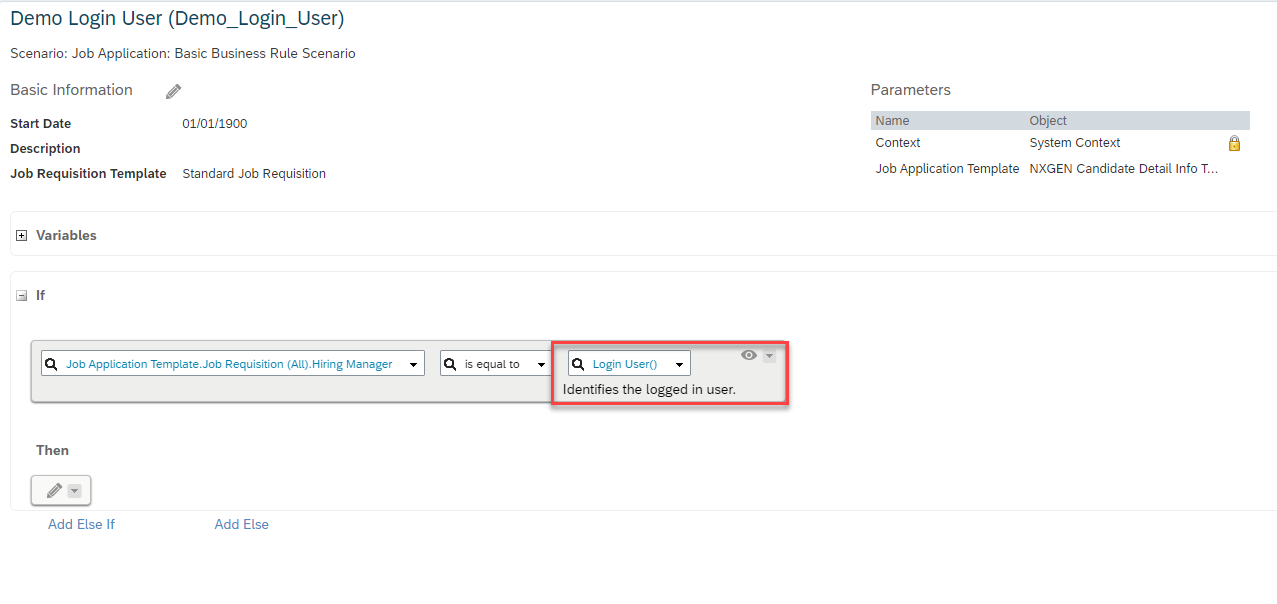Click the Name column header in Parameters

tap(892, 120)
